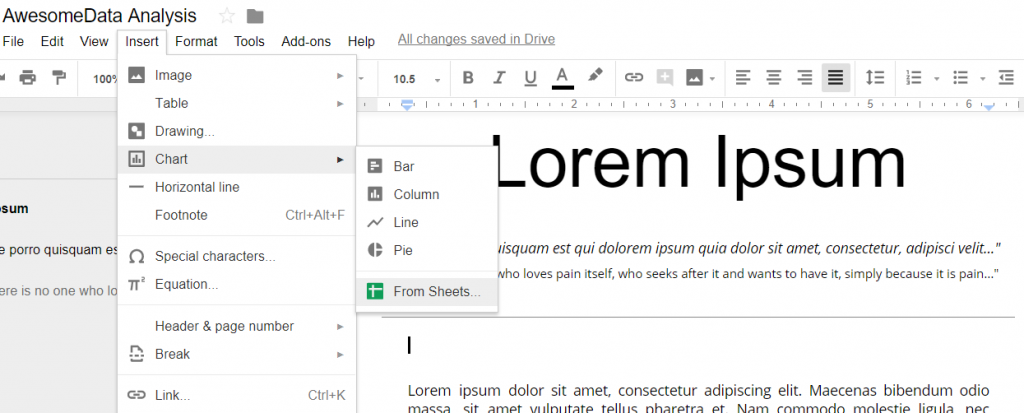Choose Image from the Insert menu
This screenshot has width=1024, height=413.
click(x=237, y=75)
